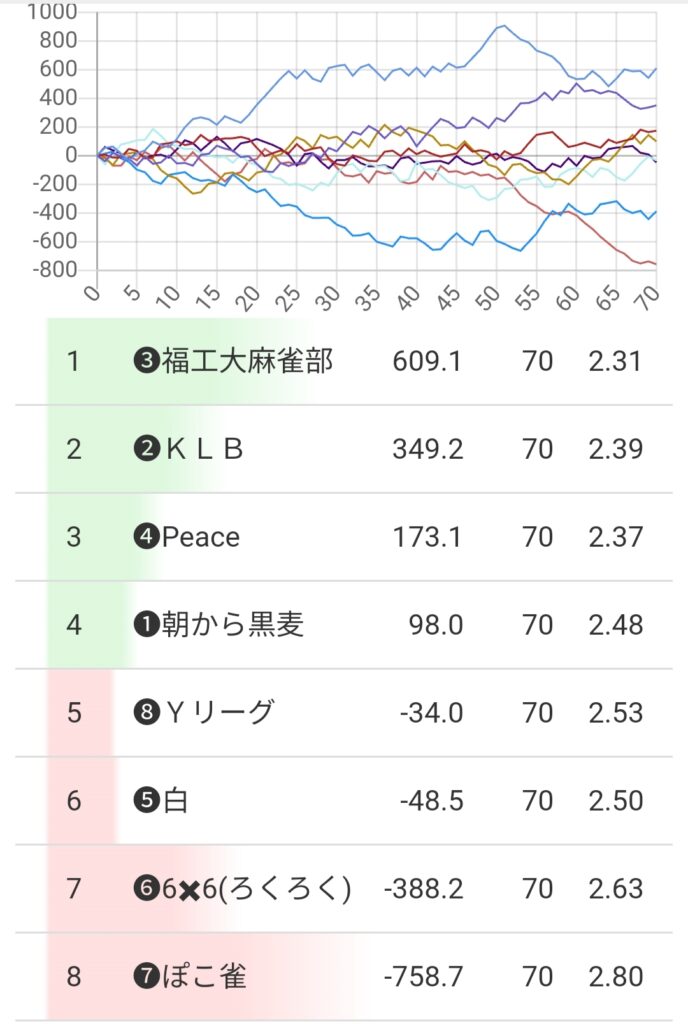The height and width of the screenshot is (1024, 688).
Task: Click the 349.2 score for KLB
Action: (x=428, y=449)
